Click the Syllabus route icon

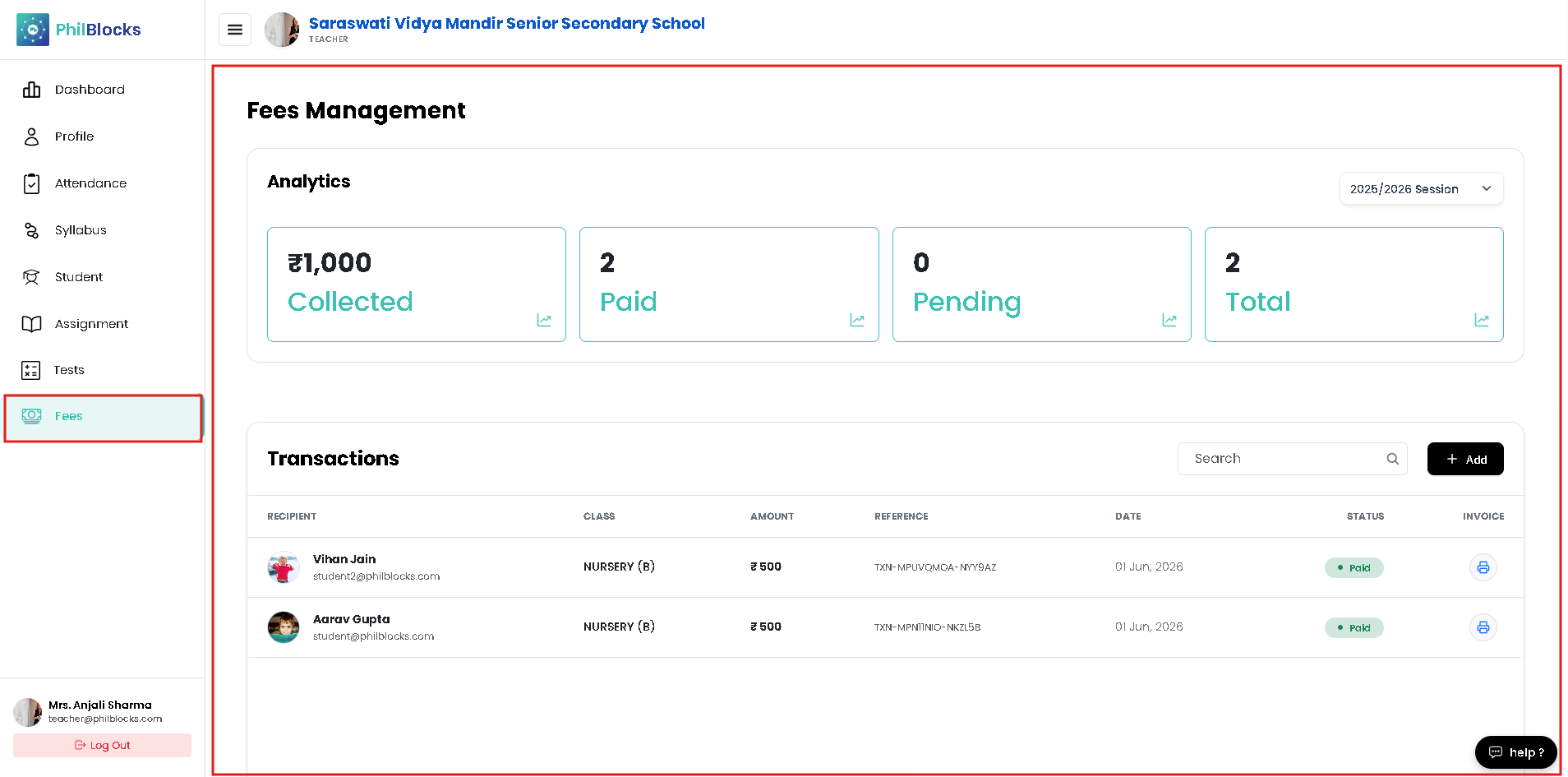tap(31, 230)
